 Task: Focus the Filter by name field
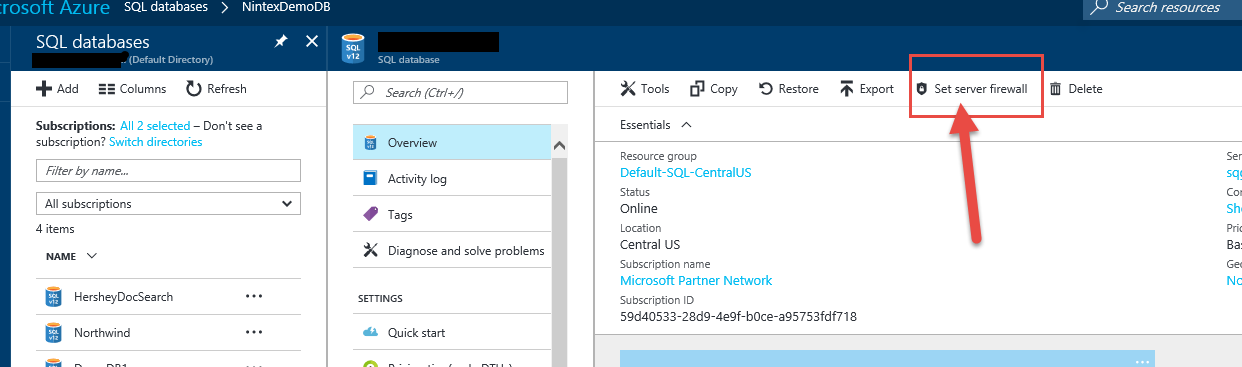(168, 171)
